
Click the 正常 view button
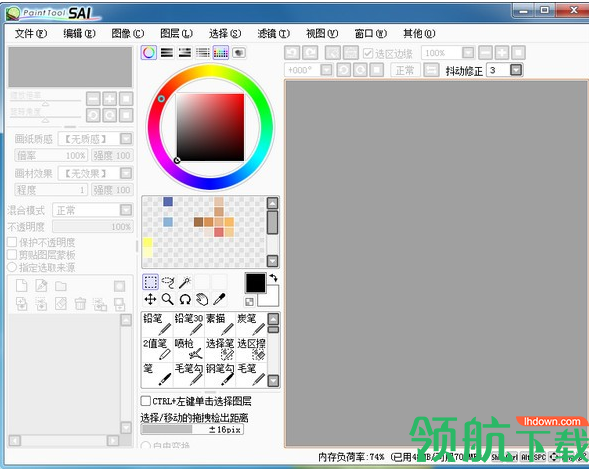(405, 70)
